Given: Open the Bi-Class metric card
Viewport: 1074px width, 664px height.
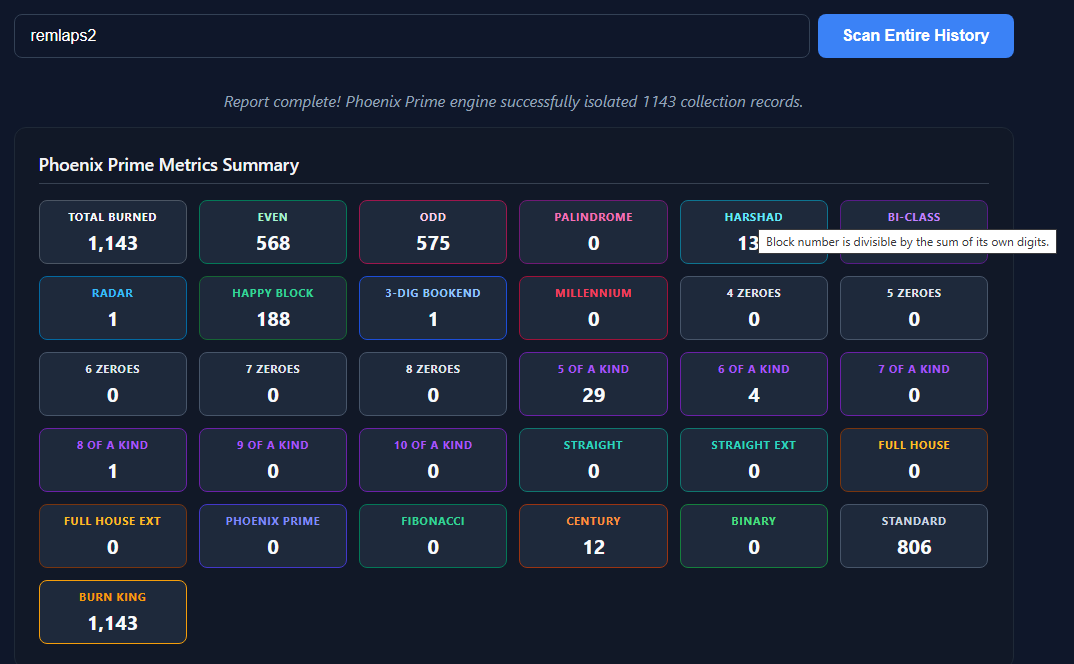Looking at the screenshot, I should [914, 215].
